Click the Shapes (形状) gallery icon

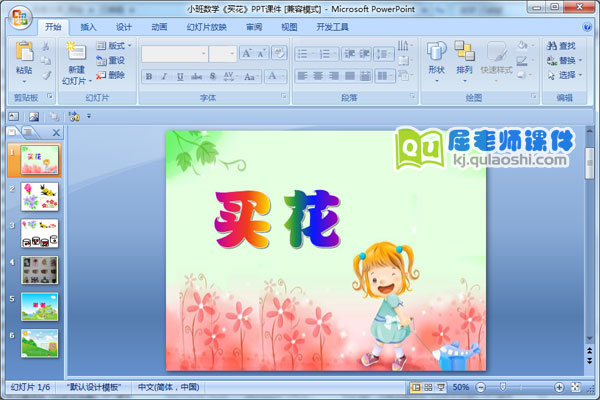[436, 51]
